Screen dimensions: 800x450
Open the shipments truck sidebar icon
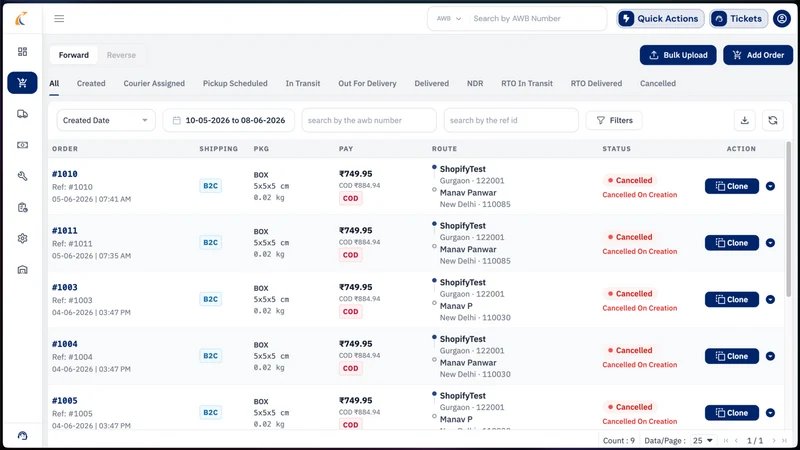(22, 114)
